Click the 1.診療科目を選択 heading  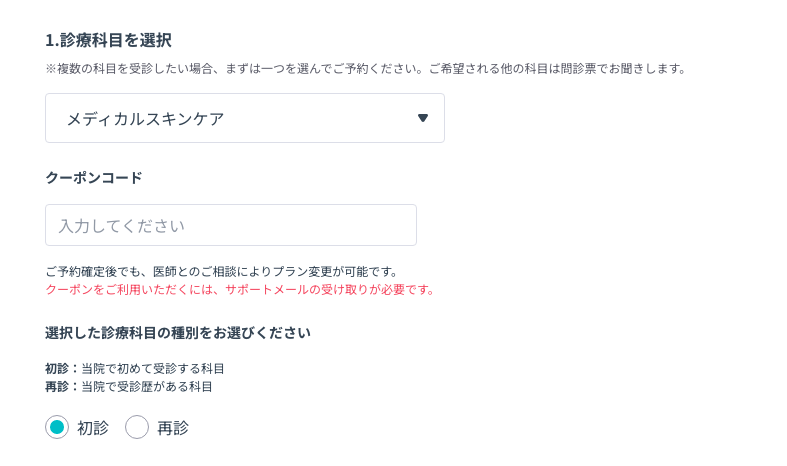pos(108,40)
